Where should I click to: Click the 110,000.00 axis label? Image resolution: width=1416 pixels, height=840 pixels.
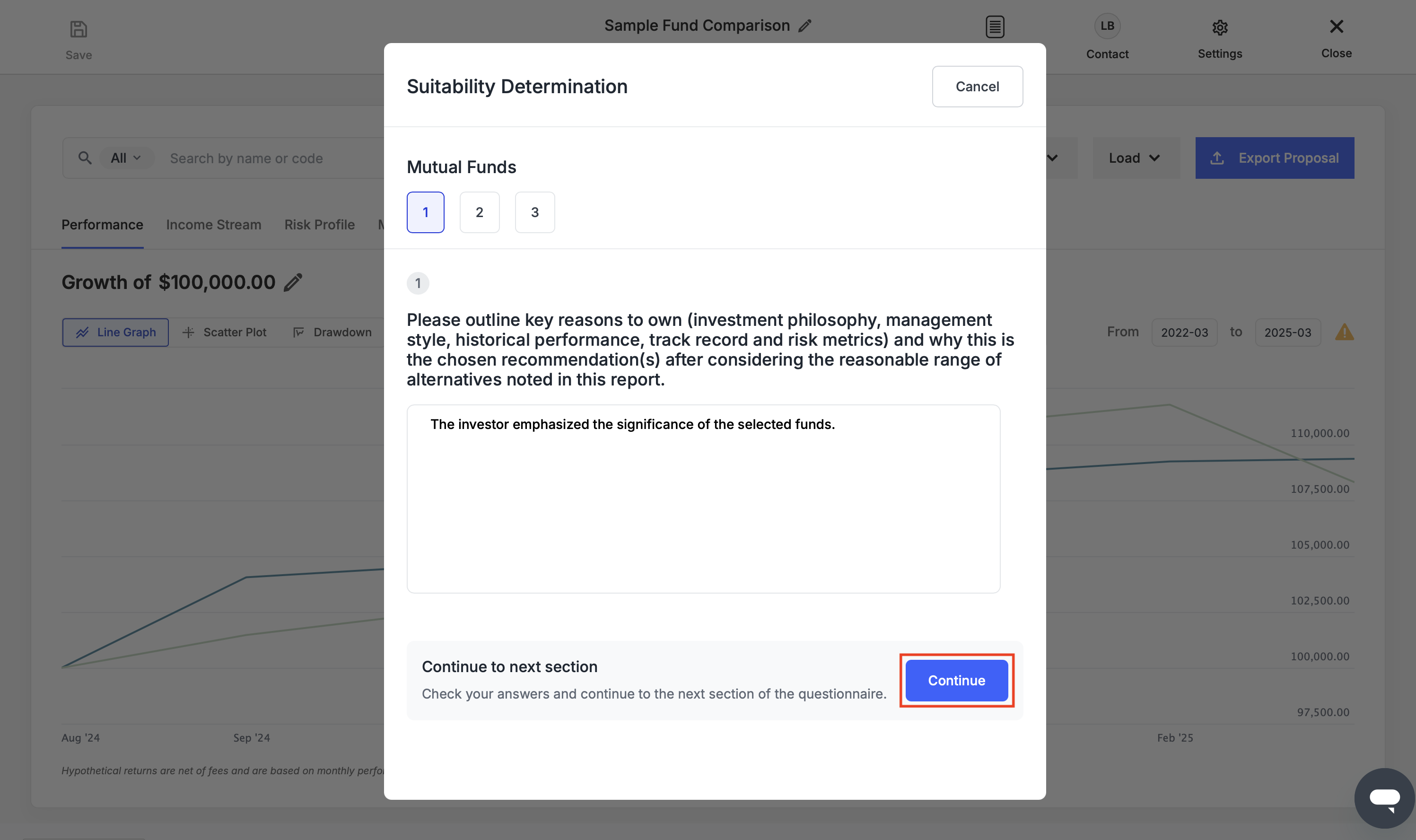pos(1320,433)
